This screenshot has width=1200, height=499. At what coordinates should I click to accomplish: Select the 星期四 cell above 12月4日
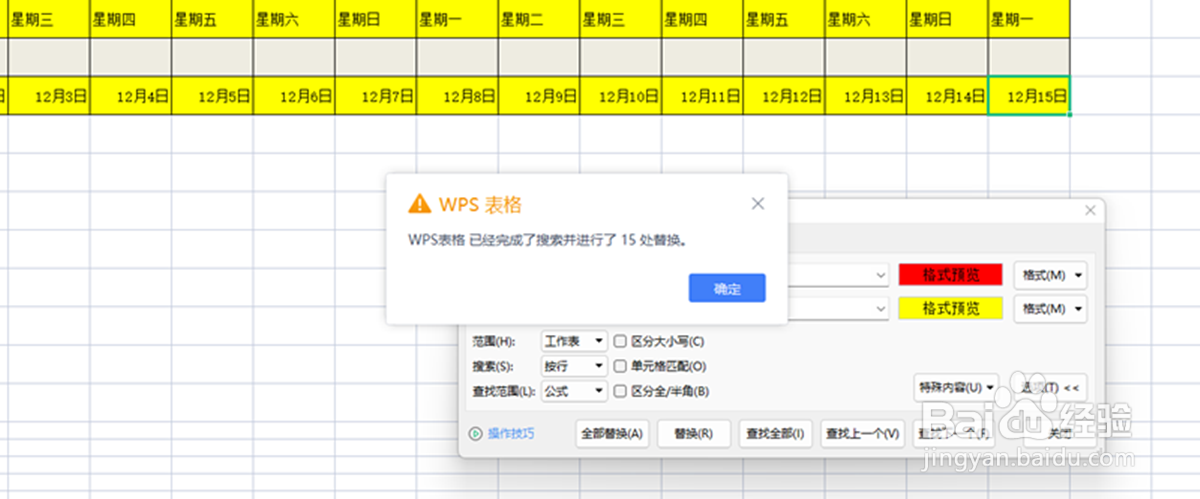coord(130,18)
